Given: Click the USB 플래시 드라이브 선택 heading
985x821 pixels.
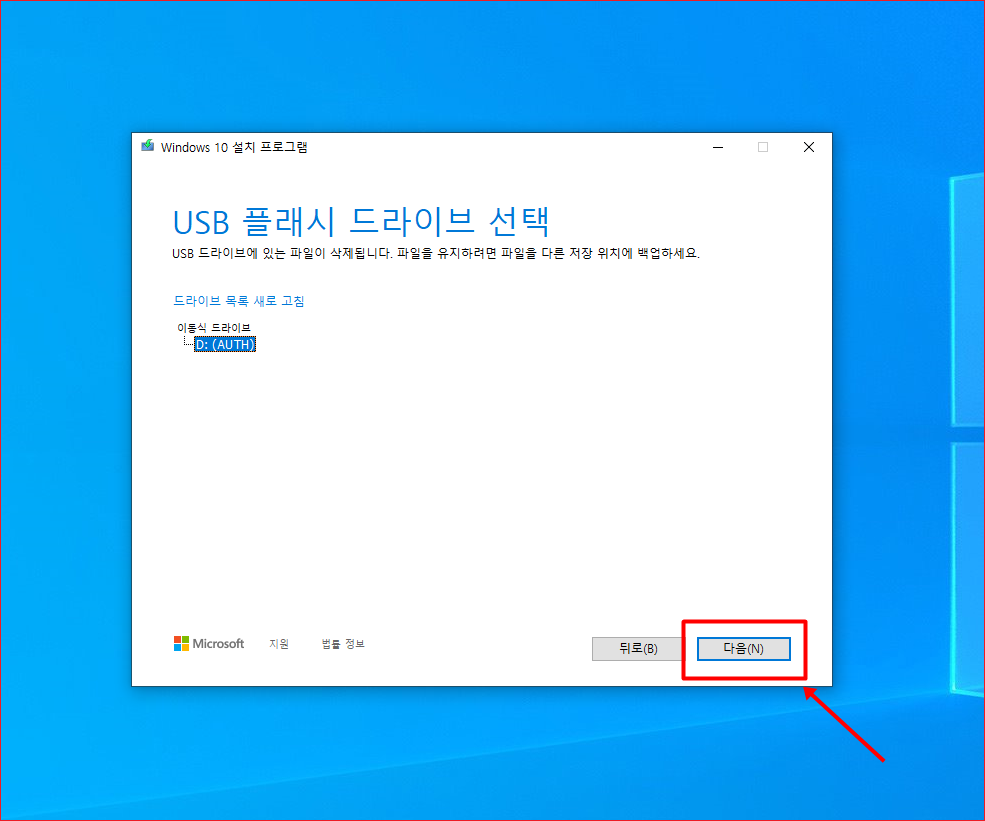Looking at the screenshot, I should (x=361, y=222).
